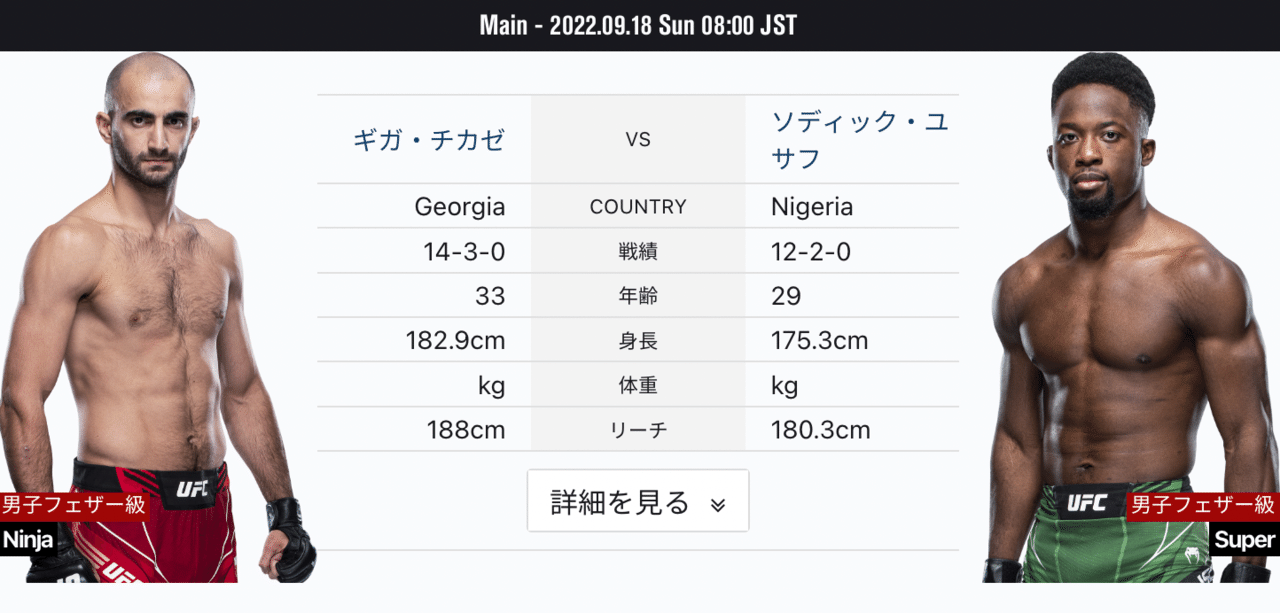Click Yusuff's 12-2-0 record
1280x613 pixels.
(809, 251)
